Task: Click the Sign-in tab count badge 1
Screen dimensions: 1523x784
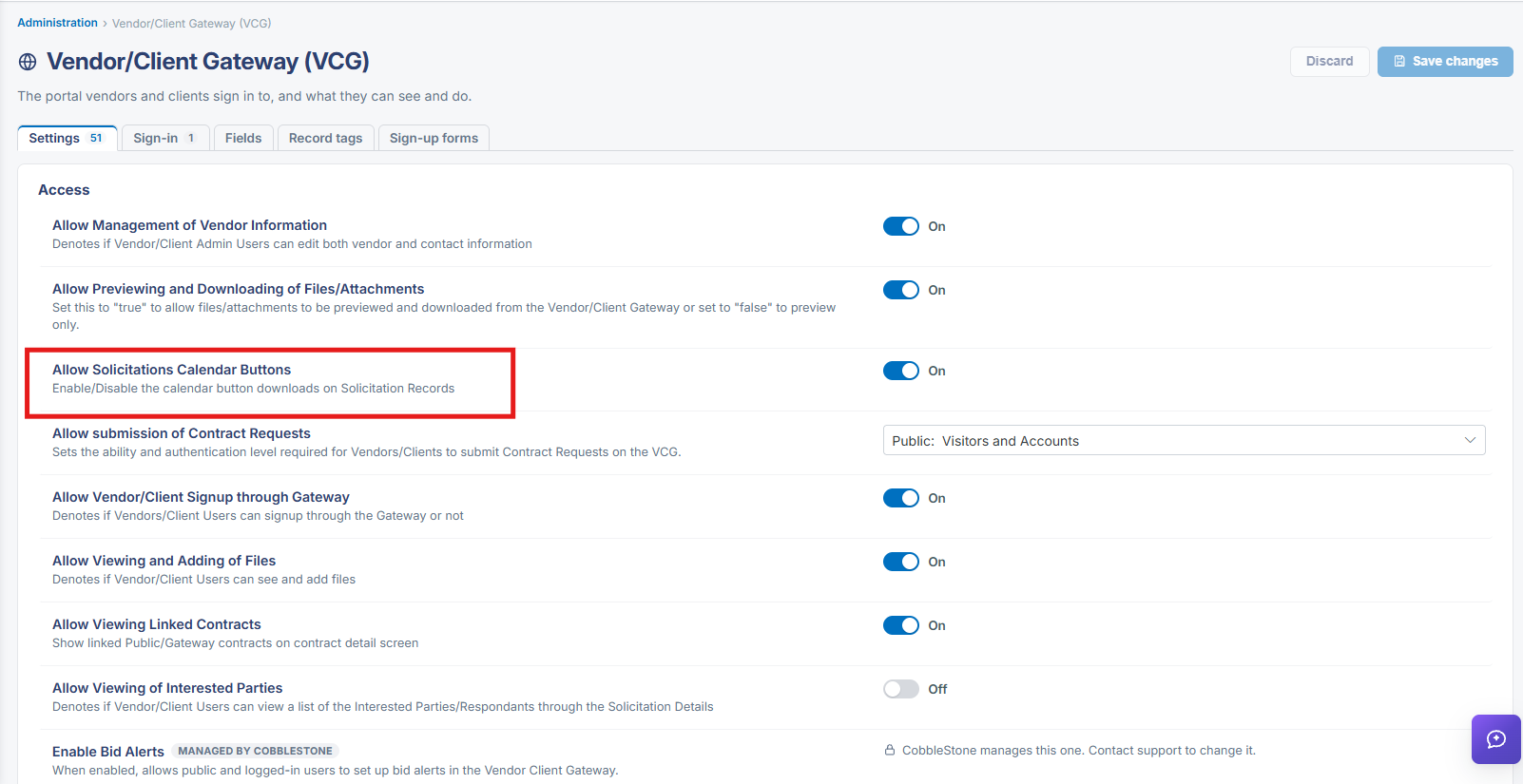Action: (x=191, y=138)
